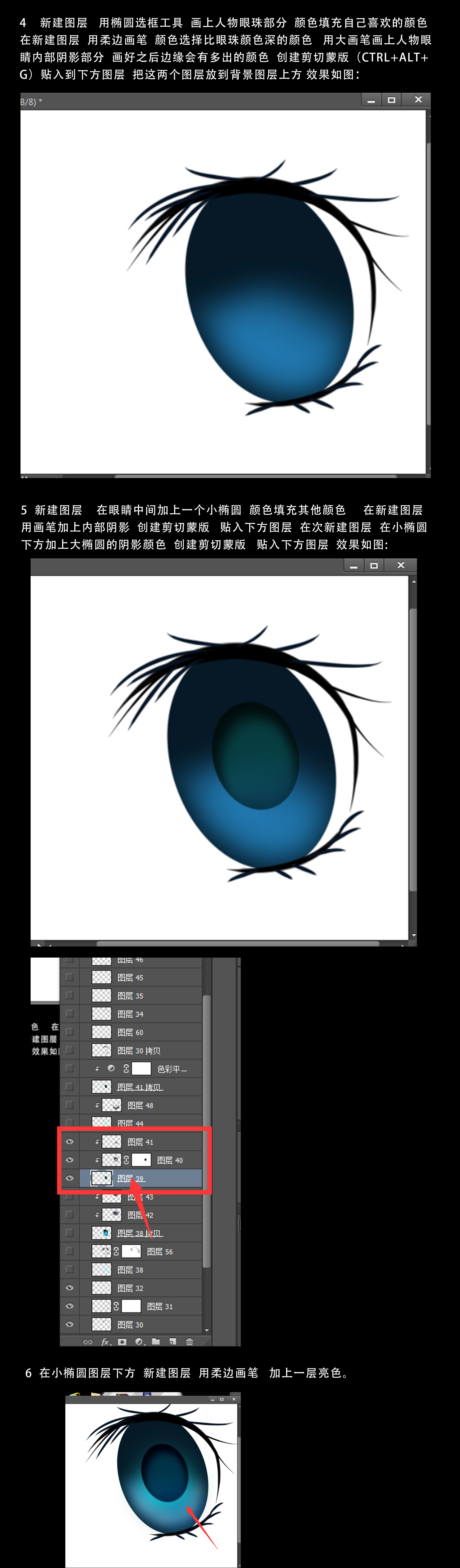Maximize the second eye document window
The image size is (460, 1568).
pyautogui.click(x=374, y=566)
